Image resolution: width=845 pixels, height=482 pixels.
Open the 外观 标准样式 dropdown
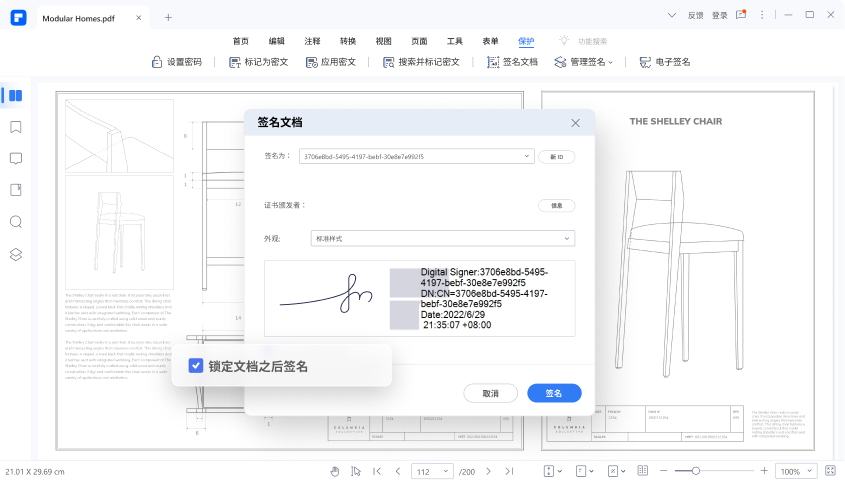(x=567, y=238)
